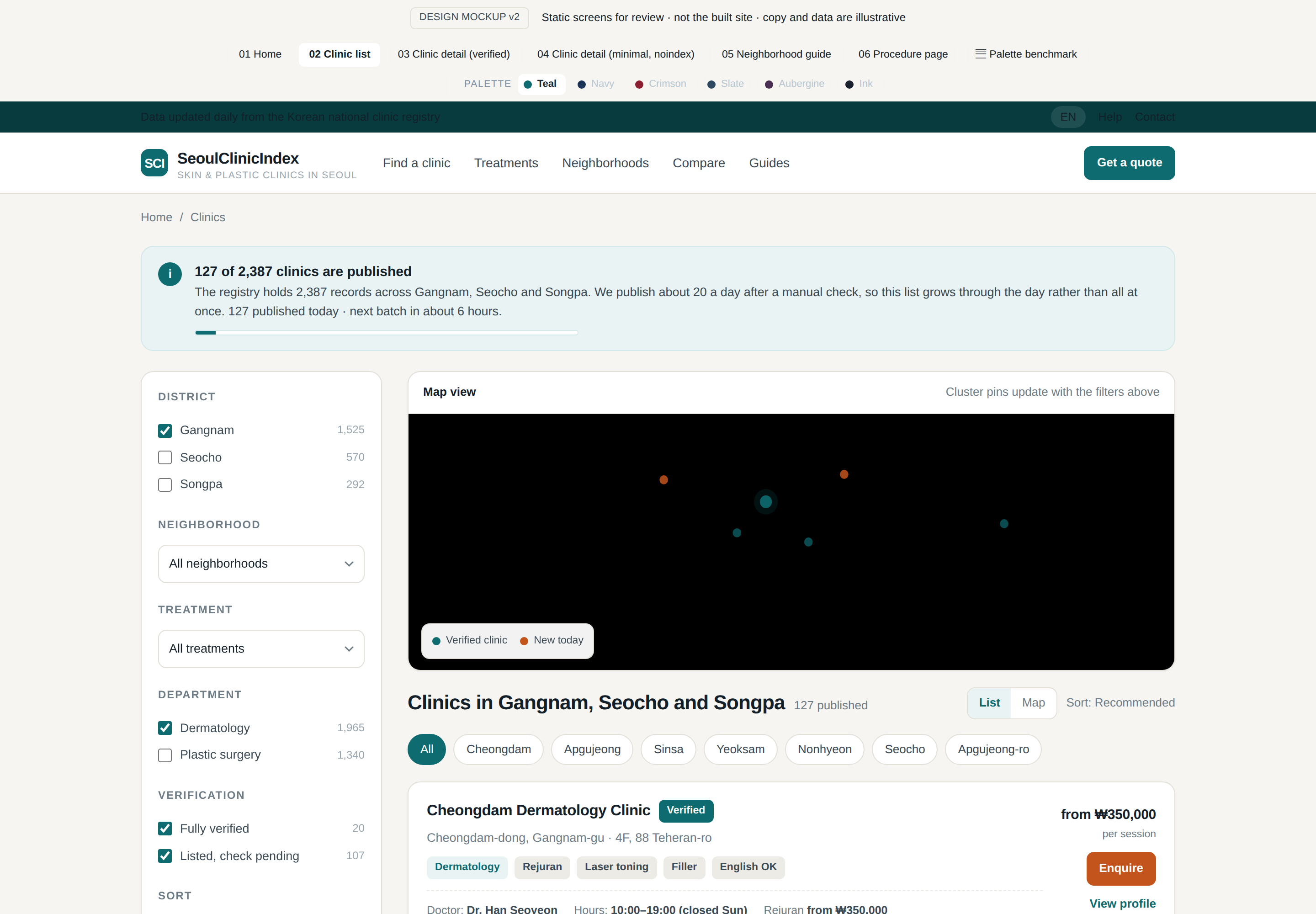The width and height of the screenshot is (1316, 914).
Task: Click the SCI logo icon
Action: click(x=154, y=163)
